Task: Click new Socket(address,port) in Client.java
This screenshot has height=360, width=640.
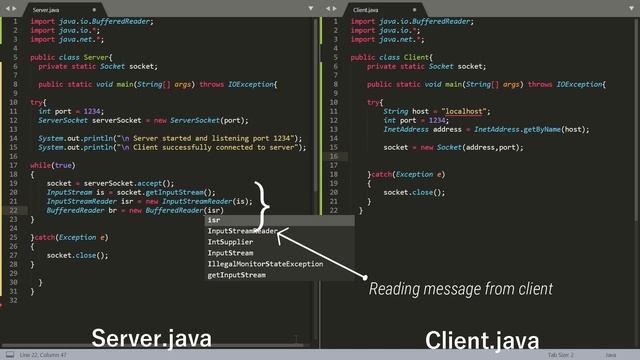Action: click(x=471, y=147)
